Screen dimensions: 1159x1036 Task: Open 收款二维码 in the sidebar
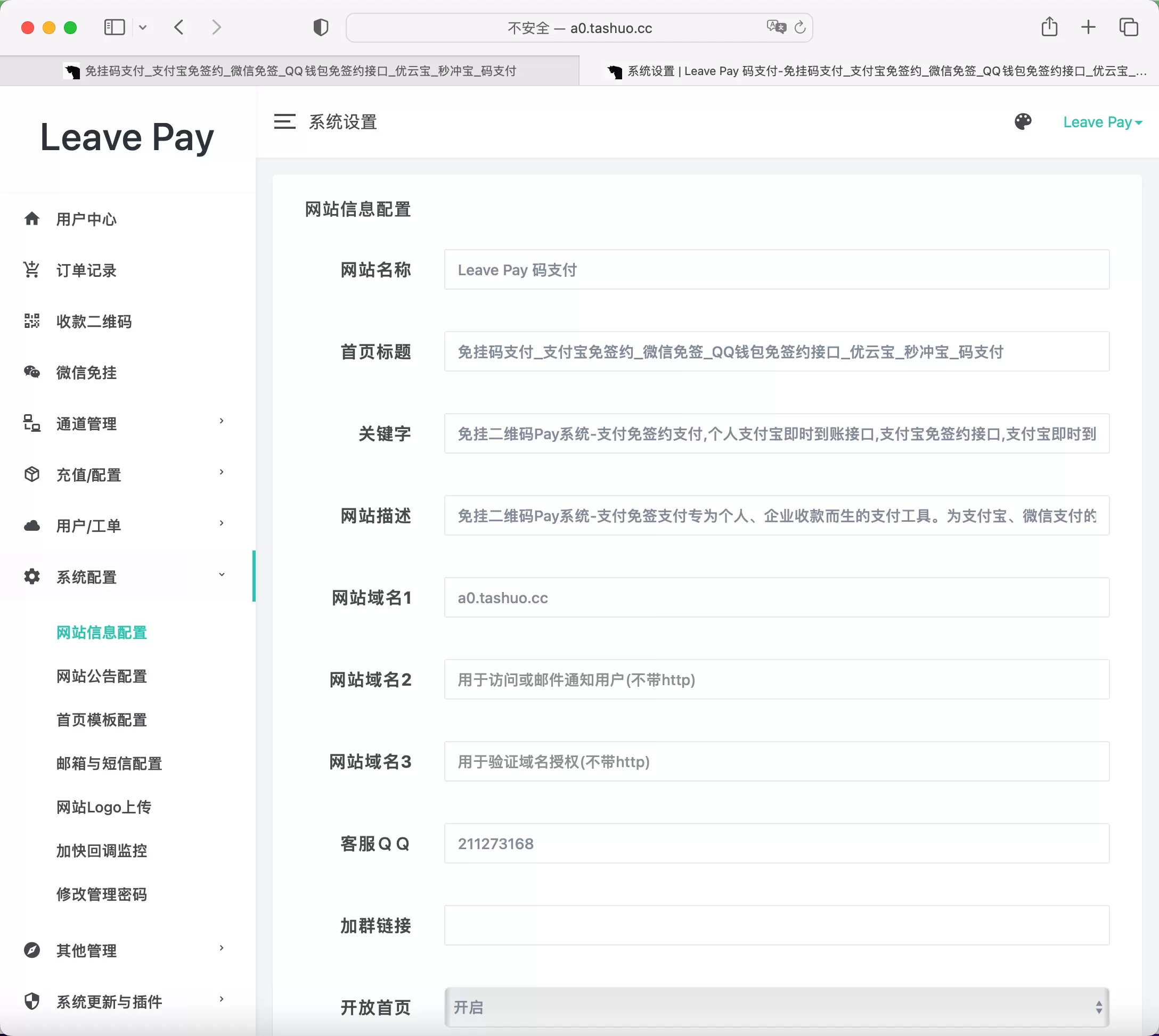click(94, 322)
